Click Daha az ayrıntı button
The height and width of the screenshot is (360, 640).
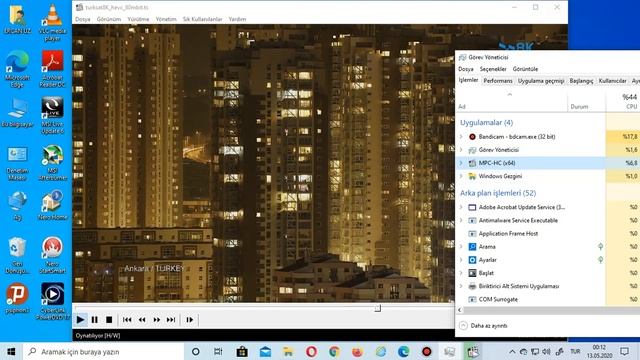pos(484,326)
